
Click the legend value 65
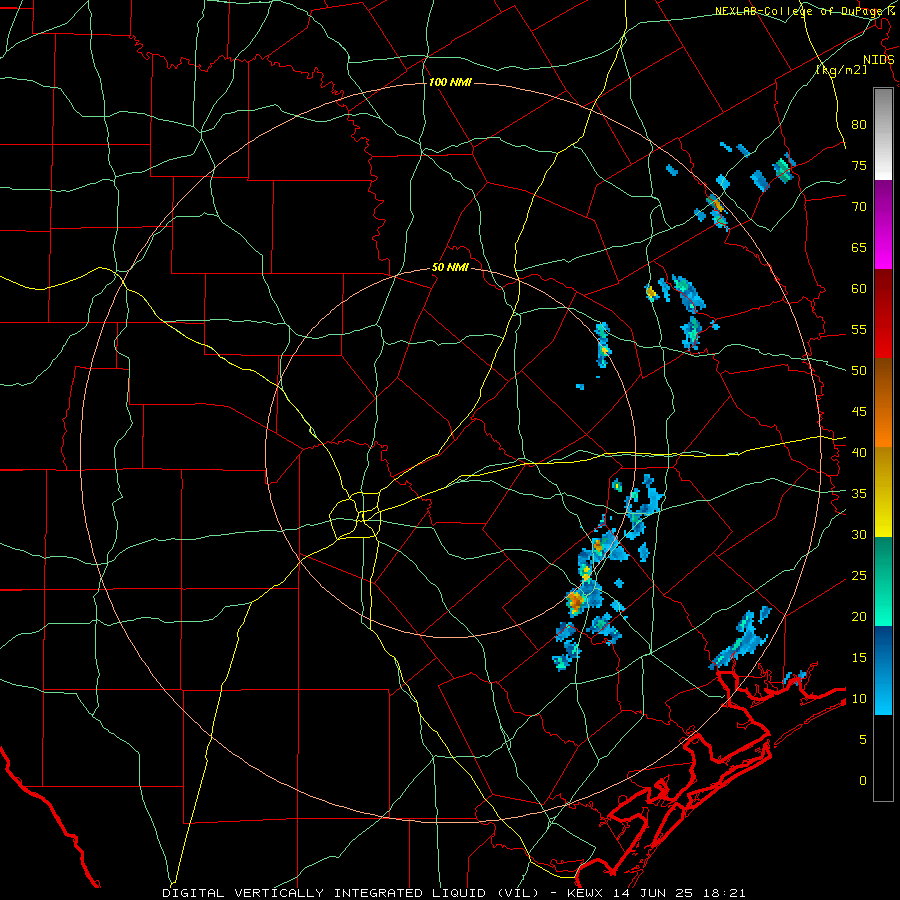859,248
